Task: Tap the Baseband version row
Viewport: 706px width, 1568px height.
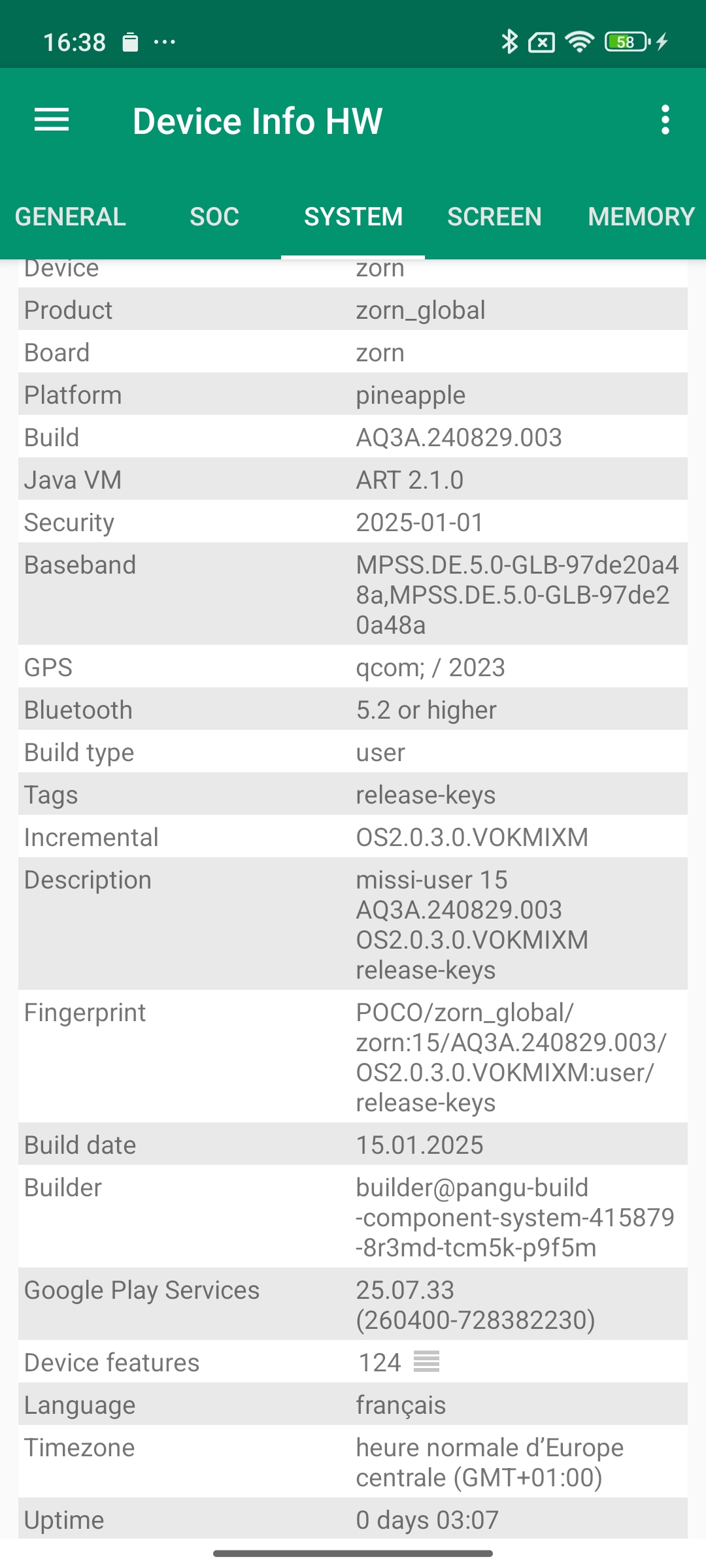Action: pyautogui.click(x=353, y=595)
